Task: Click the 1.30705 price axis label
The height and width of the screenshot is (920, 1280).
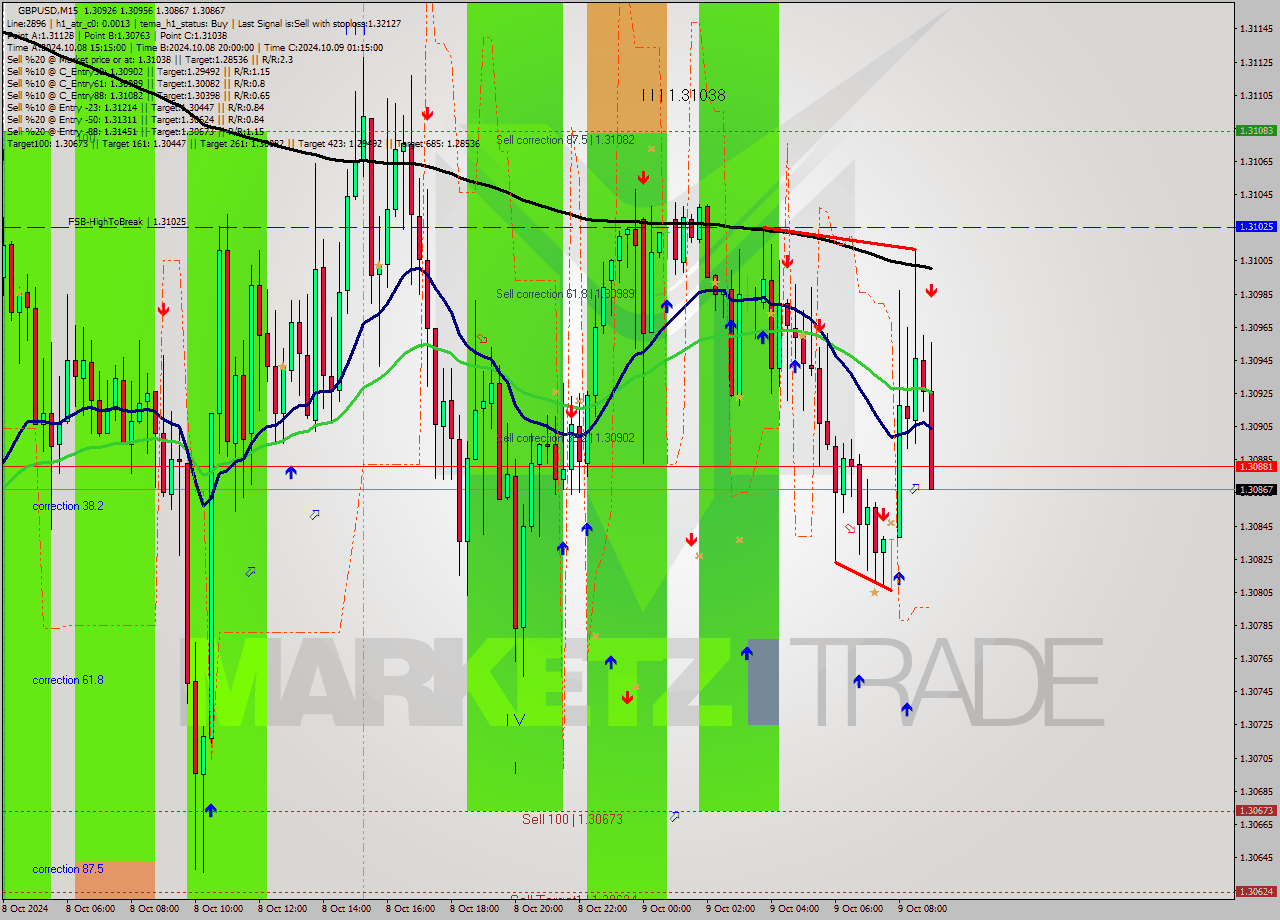Action: click(1256, 758)
